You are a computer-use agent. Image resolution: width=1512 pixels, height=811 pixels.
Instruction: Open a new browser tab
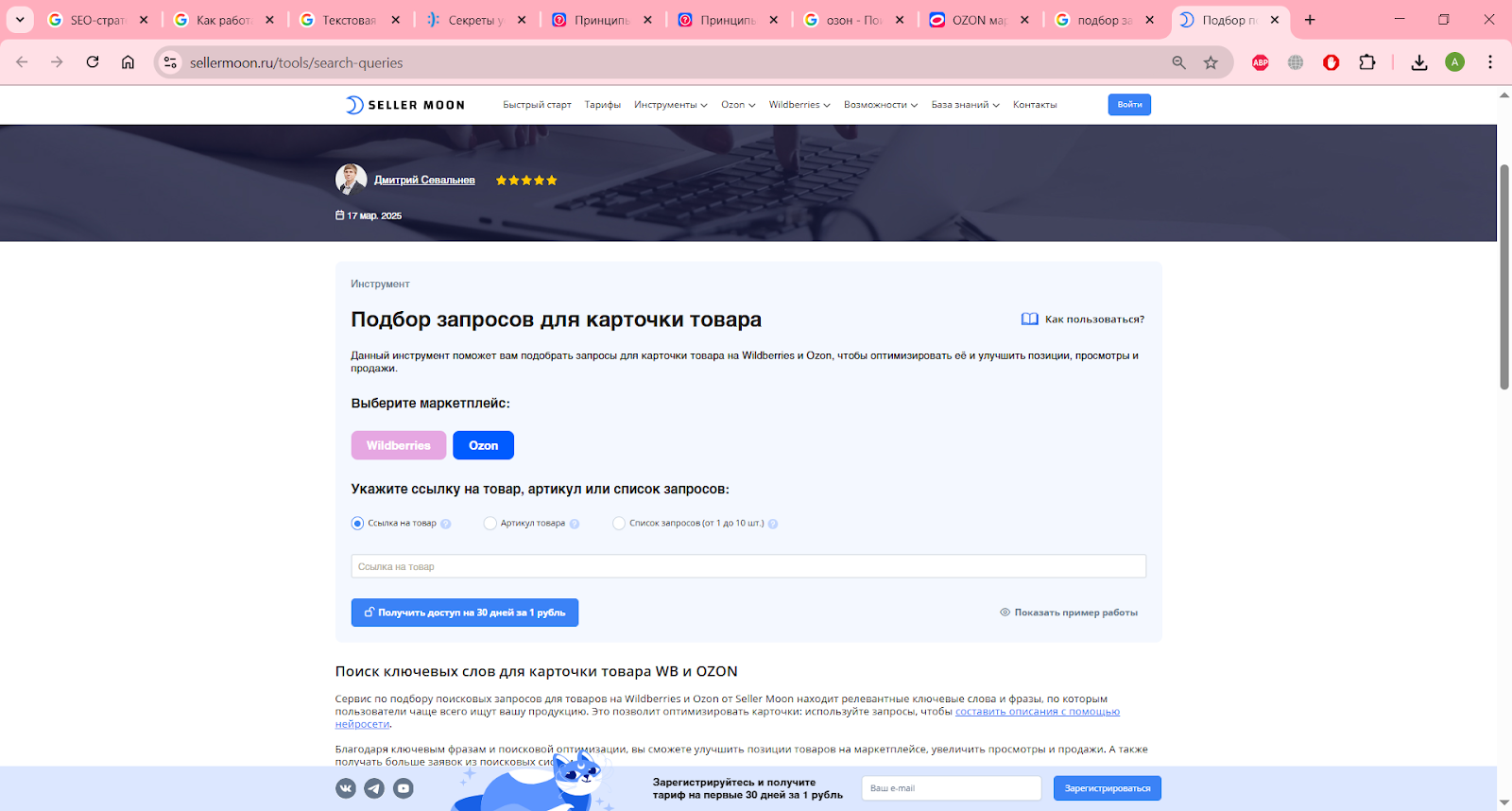click(1310, 20)
